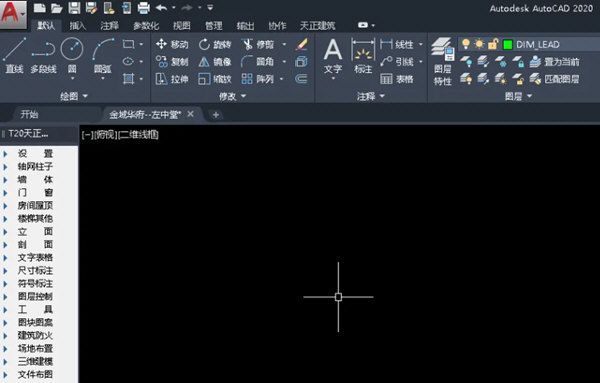This screenshot has height=383, width=600.
Task: Expand the 尺寸标注 menu in T20 panel
Action: (x=35, y=271)
